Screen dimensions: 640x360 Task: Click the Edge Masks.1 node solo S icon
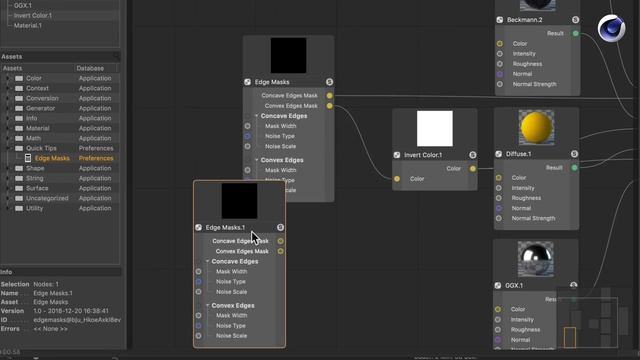(x=280, y=227)
